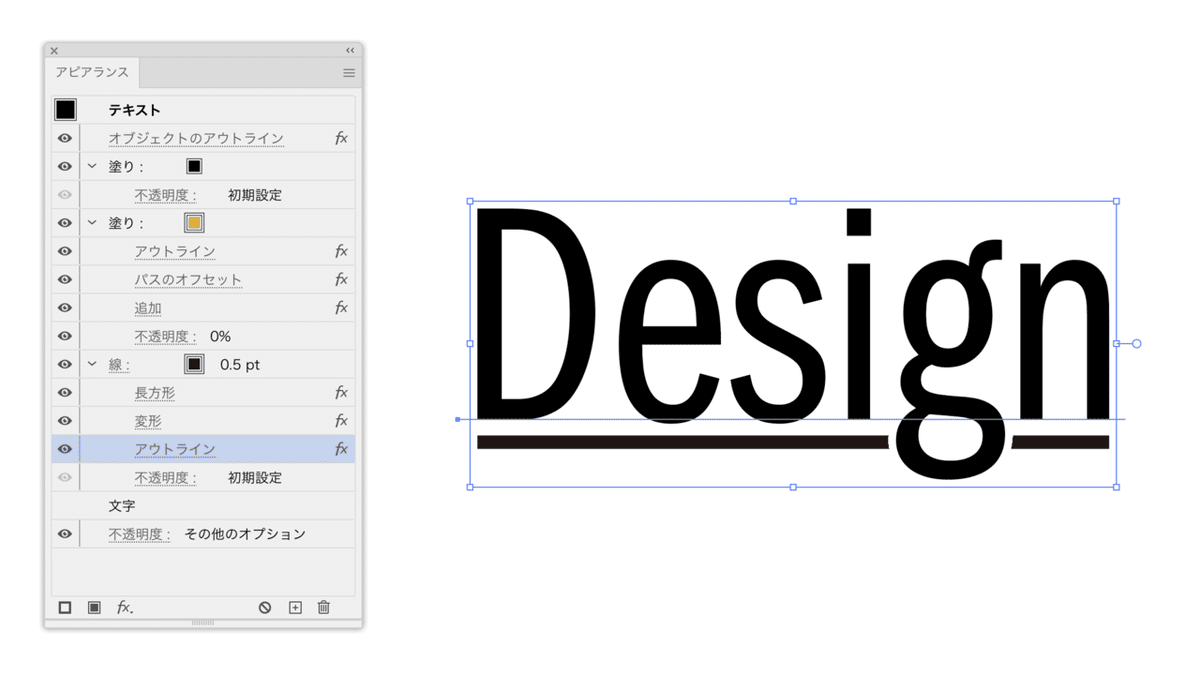
Task: Toggle the eye for パスのオフセット
Action: 65,279
